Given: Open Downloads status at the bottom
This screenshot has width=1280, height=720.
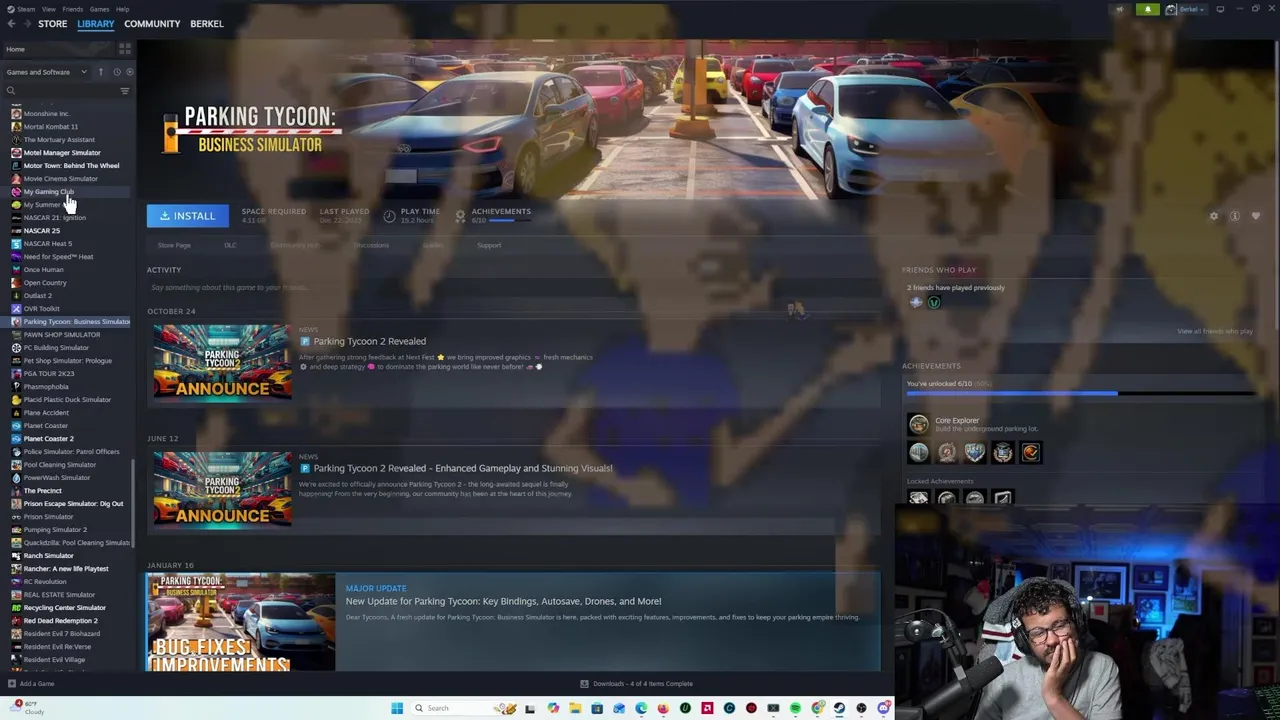Looking at the screenshot, I should pyautogui.click(x=636, y=684).
